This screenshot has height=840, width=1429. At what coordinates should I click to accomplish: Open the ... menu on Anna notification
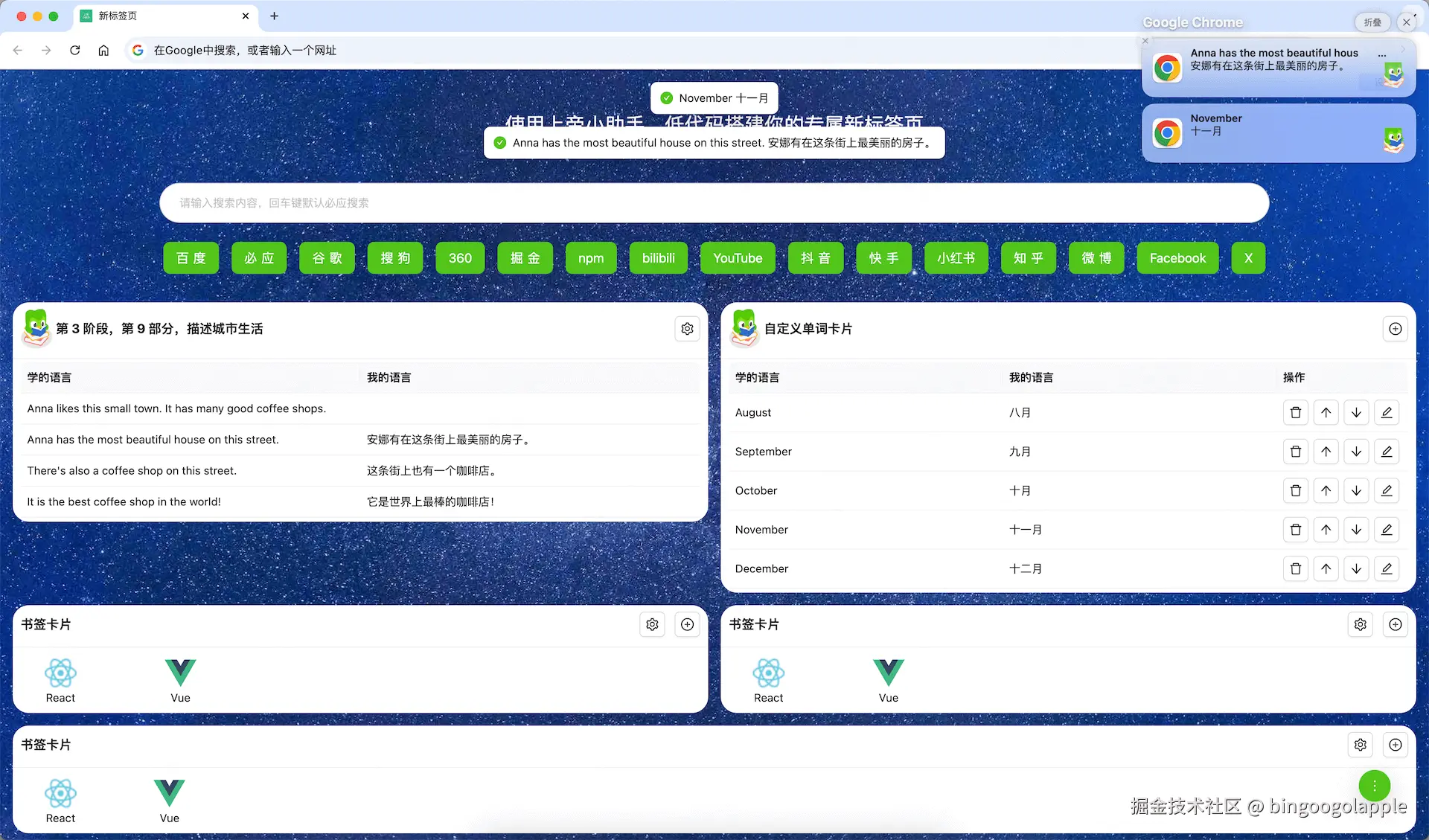(x=1383, y=54)
